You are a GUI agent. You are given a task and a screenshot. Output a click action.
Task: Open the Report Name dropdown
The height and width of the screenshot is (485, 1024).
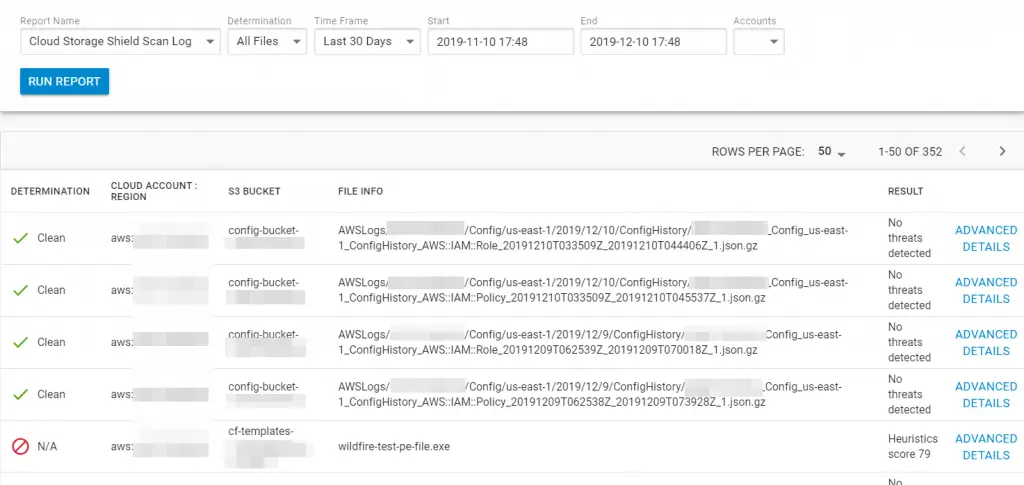[120, 41]
